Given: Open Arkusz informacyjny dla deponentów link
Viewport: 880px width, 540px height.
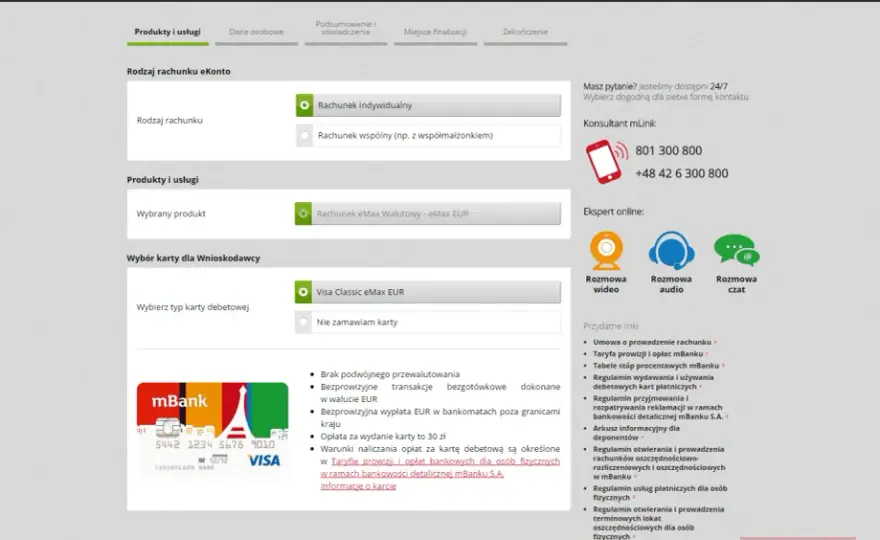Looking at the screenshot, I should (x=636, y=433).
